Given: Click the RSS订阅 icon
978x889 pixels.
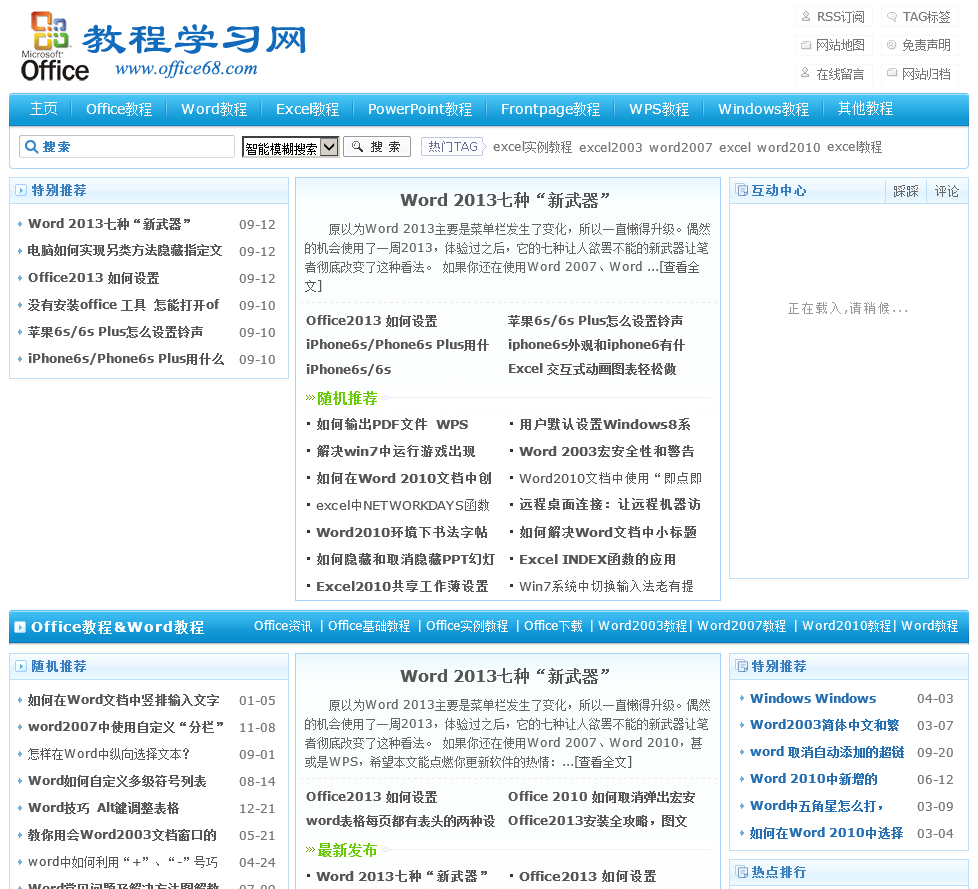Looking at the screenshot, I should pyautogui.click(x=805, y=17).
